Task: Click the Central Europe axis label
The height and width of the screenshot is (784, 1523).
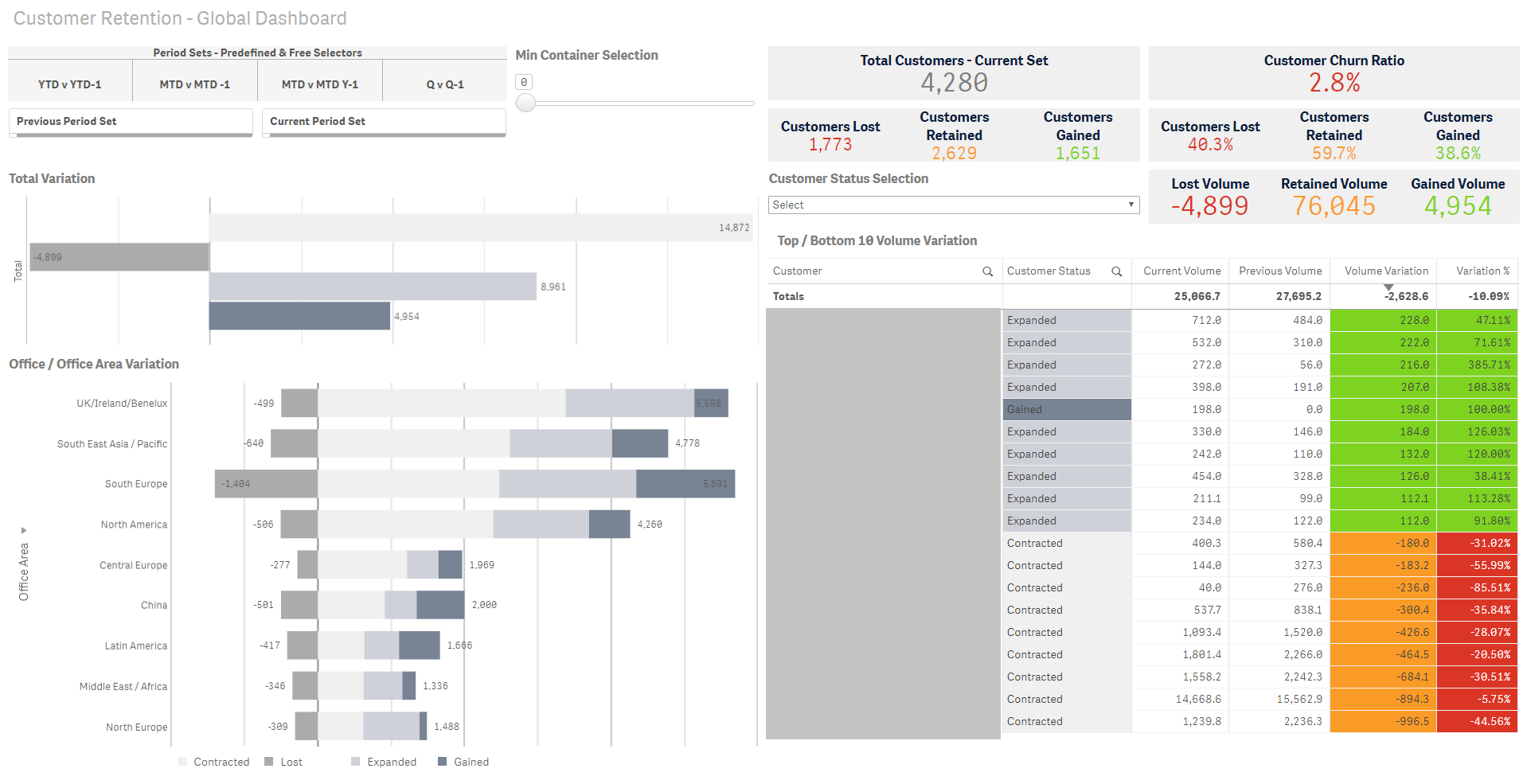Action: coord(133,565)
